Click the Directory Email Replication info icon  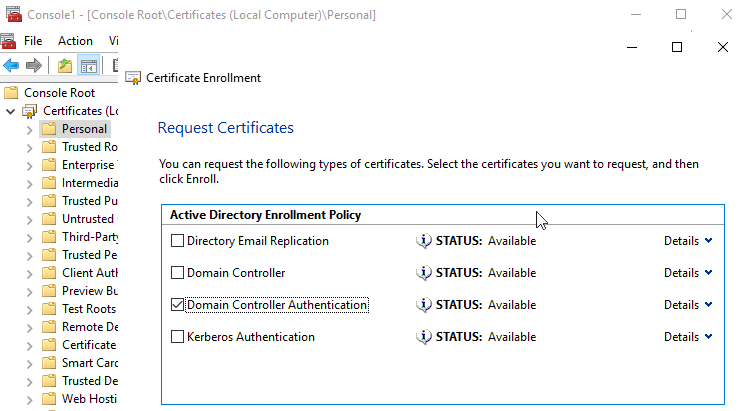424,241
